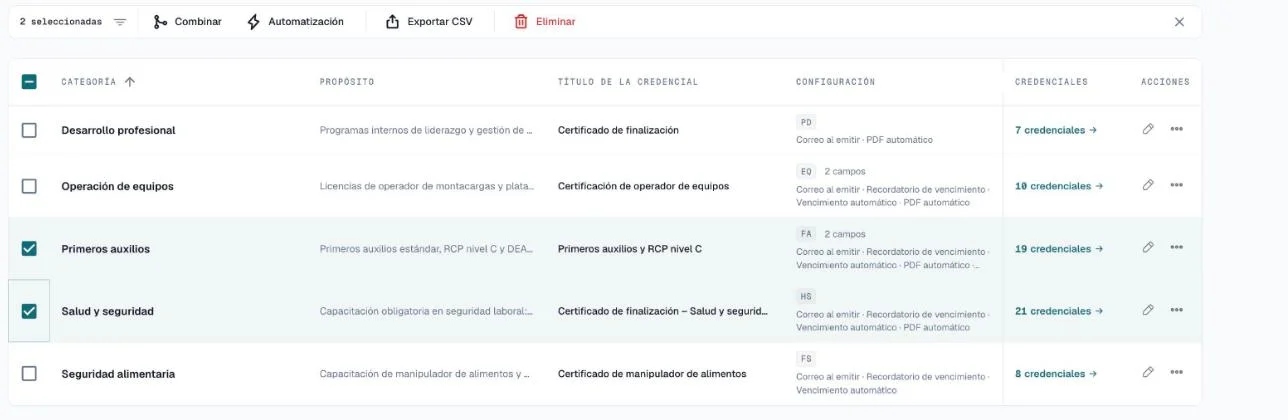1288x420 pixels.
Task: Open more actions for Salud y seguridad
Action: point(1176,310)
